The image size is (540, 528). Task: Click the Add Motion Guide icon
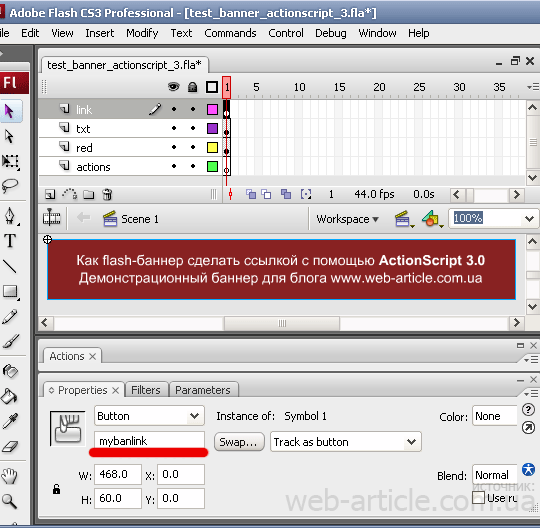coord(70,194)
